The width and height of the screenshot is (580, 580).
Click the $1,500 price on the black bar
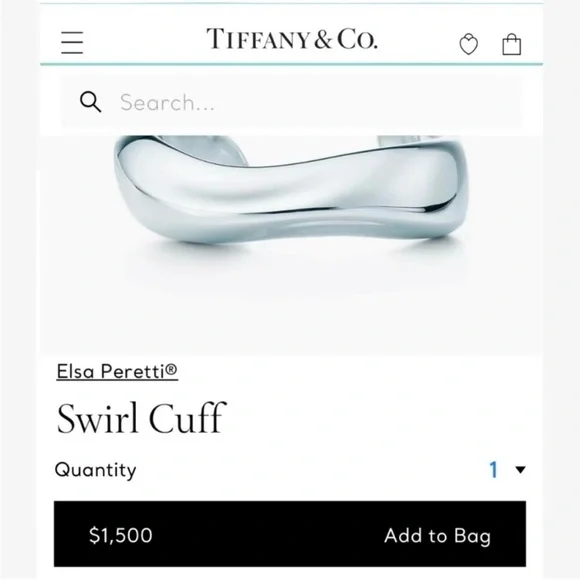tap(121, 535)
